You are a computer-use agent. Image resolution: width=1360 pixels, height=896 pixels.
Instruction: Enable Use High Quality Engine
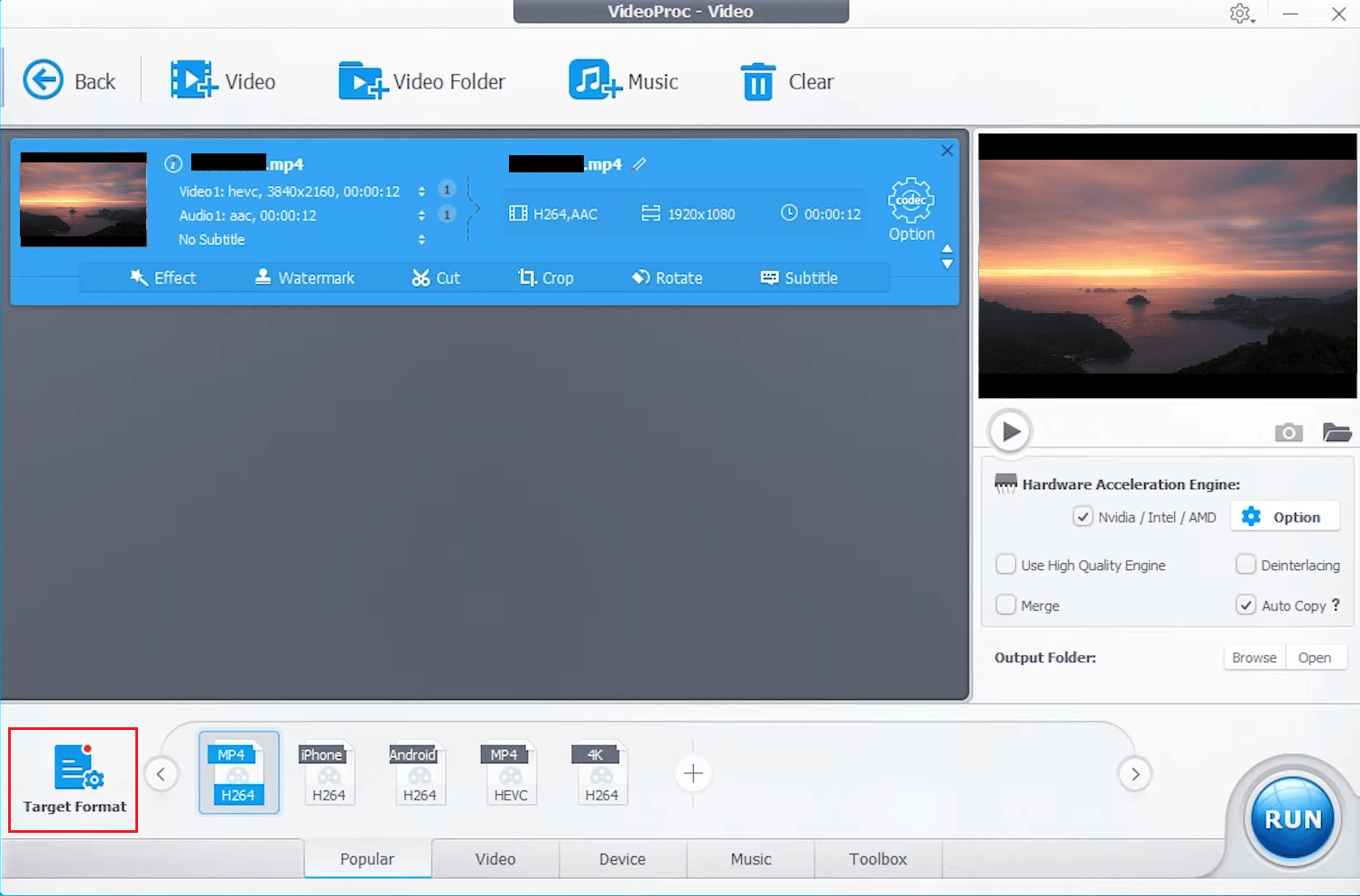(1005, 565)
